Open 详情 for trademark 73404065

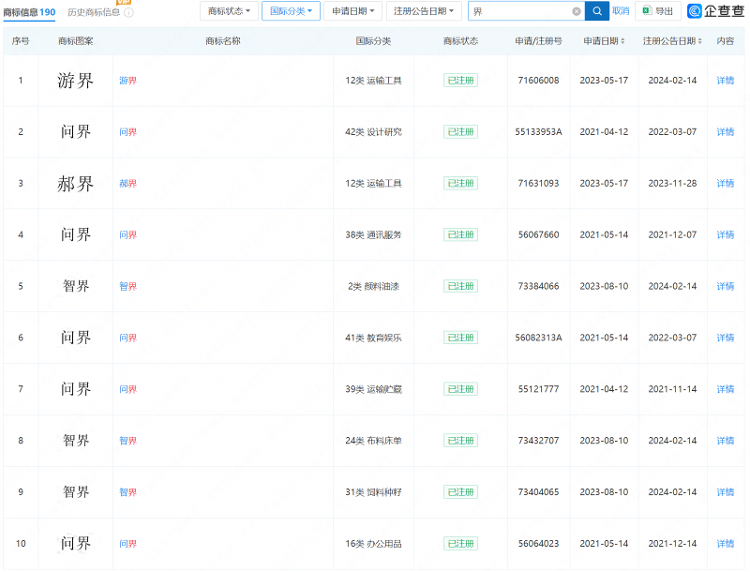click(x=725, y=492)
